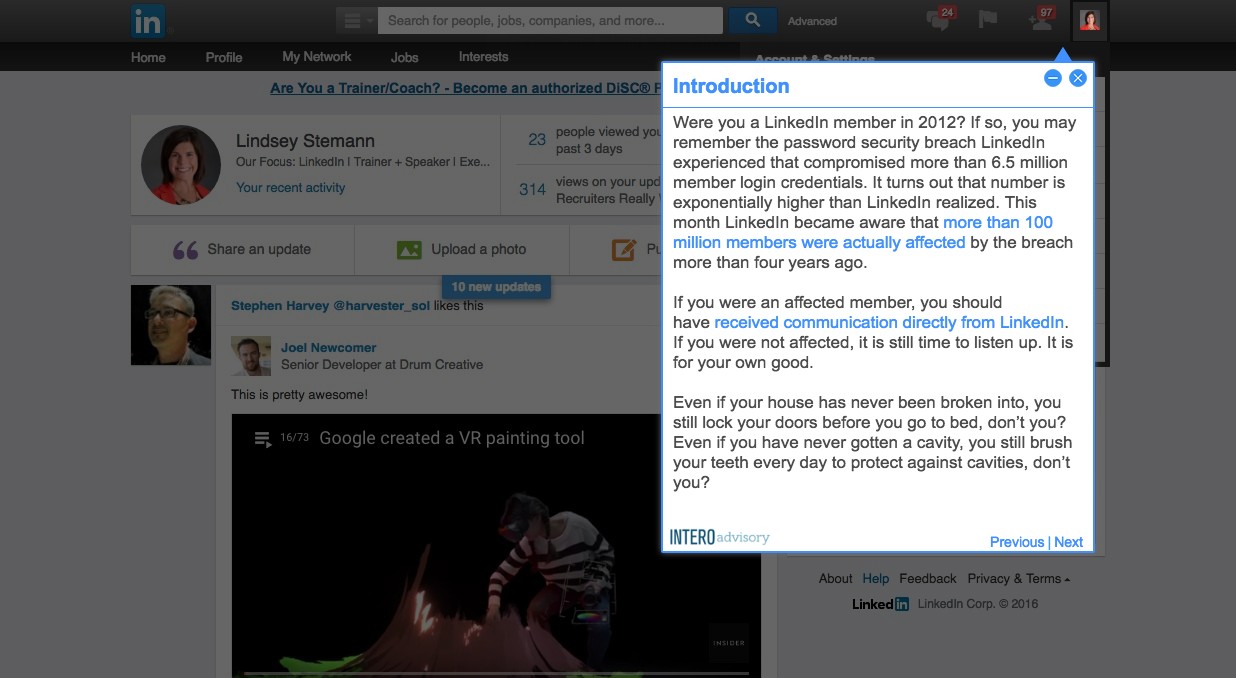This screenshot has height=678, width=1236.
Task: Play the Google VR painting tool video
Action: click(x=496, y=546)
